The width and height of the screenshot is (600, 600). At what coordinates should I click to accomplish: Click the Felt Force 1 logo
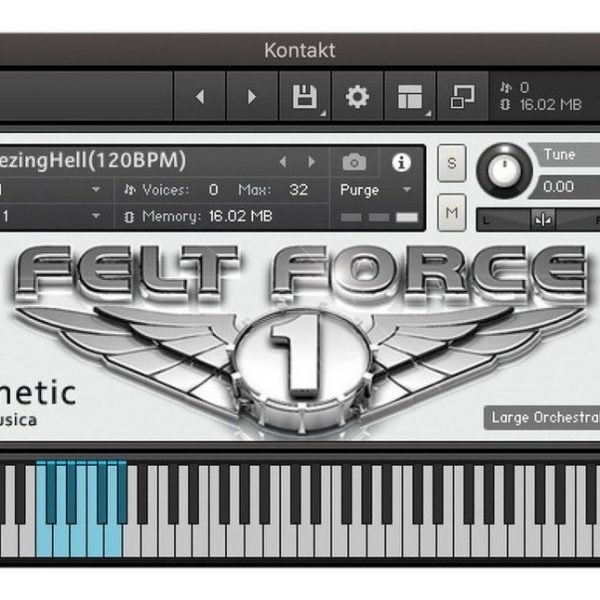(301, 341)
